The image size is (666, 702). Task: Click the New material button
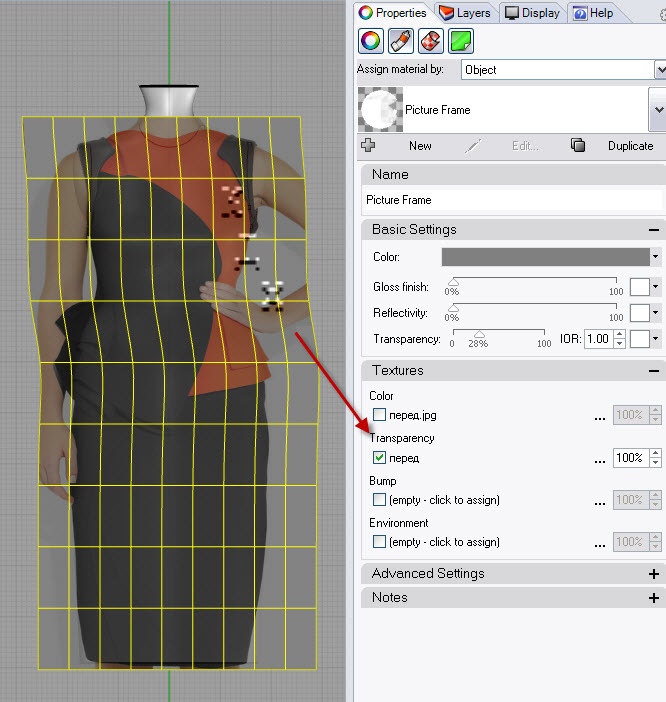click(420, 146)
